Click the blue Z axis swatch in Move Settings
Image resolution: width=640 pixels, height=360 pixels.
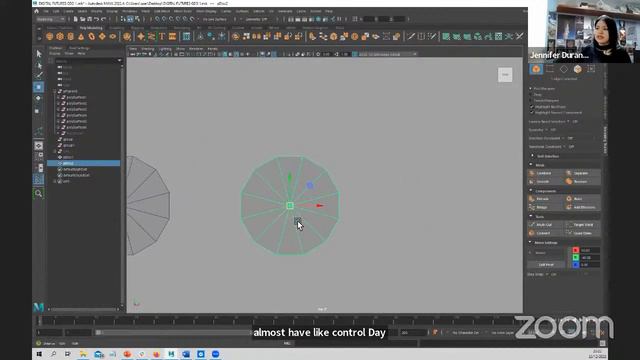point(576,265)
